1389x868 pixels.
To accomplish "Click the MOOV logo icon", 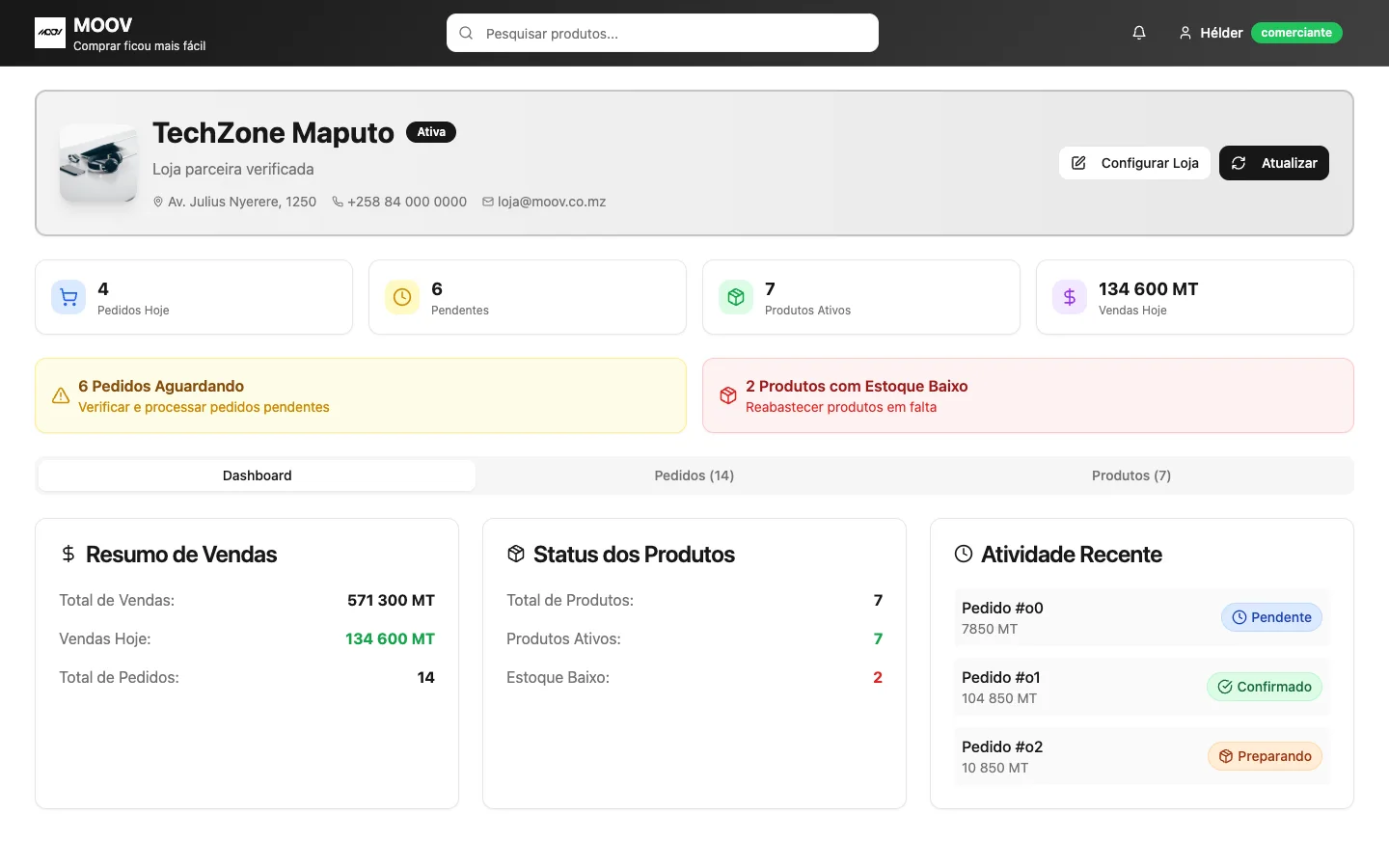I will [x=50, y=33].
